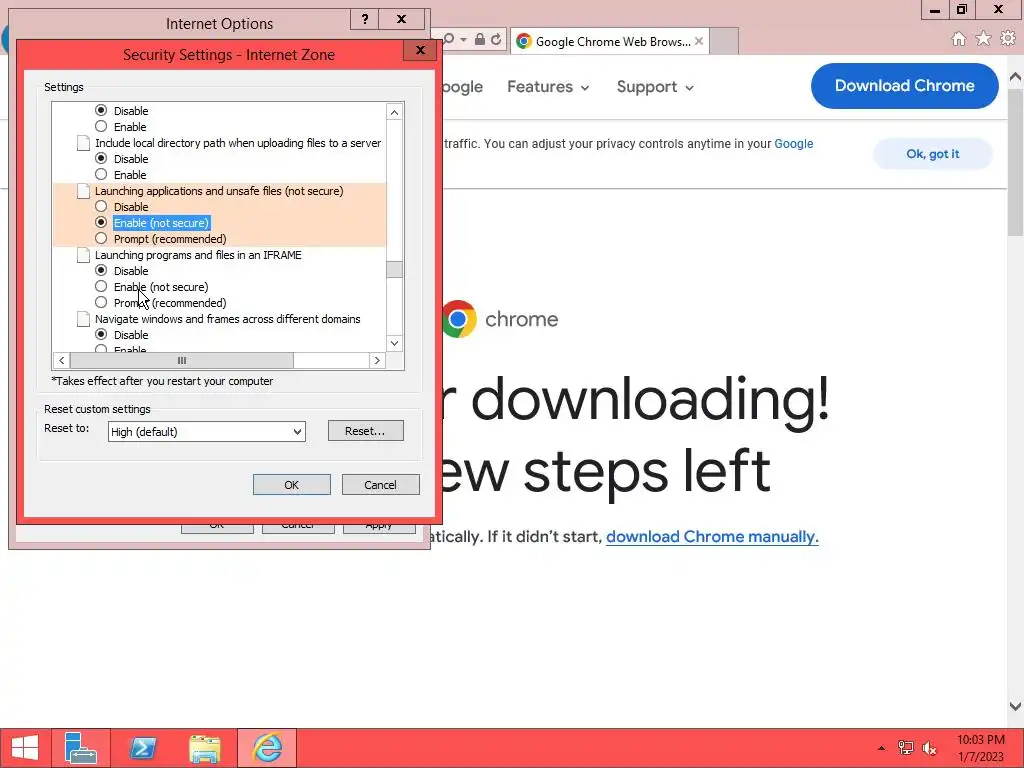Select Enable (not secure) for unsafe files
1024x768 pixels.
click(x=101, y=223)
